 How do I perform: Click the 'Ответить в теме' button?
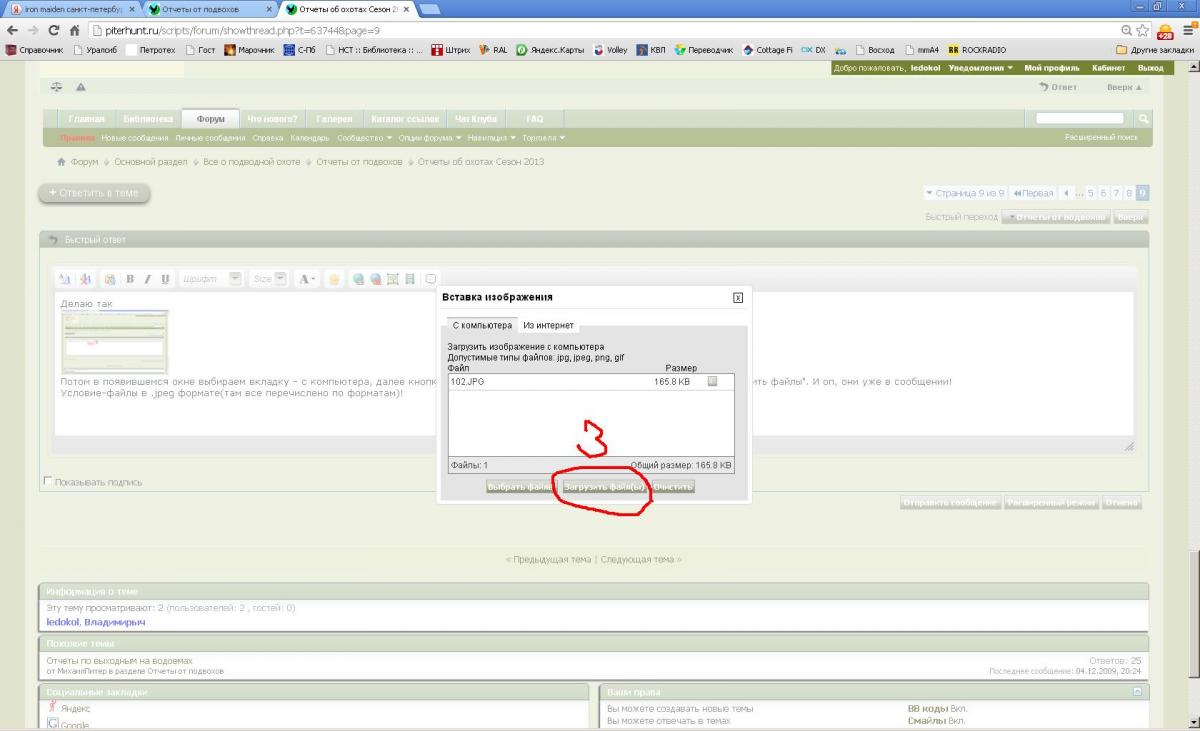tap(94, 193)
